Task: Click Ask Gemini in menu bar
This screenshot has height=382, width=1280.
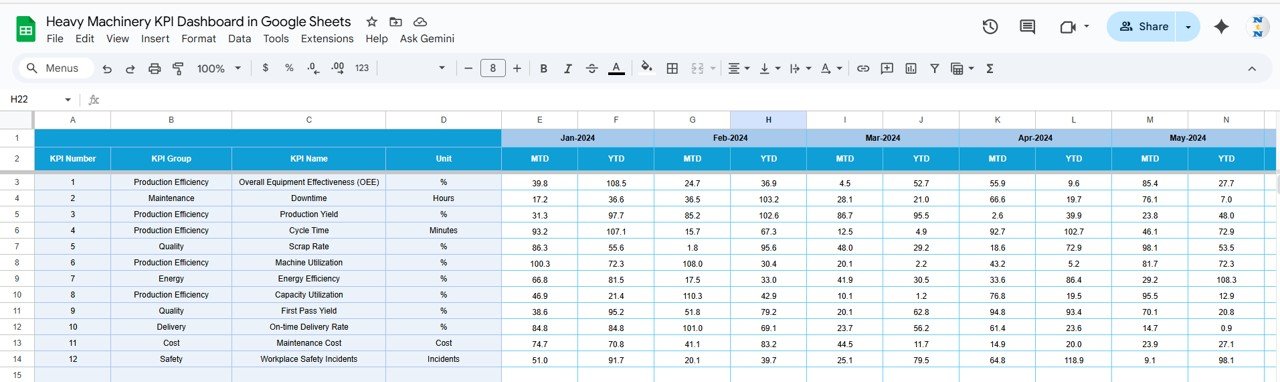Action: click(427, 38)
